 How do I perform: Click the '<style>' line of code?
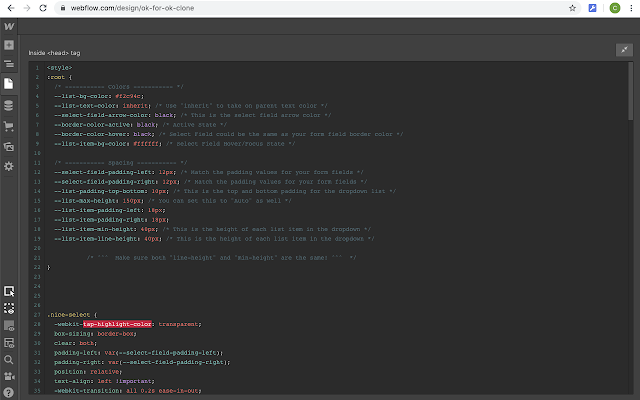click(x=60, y=68)
